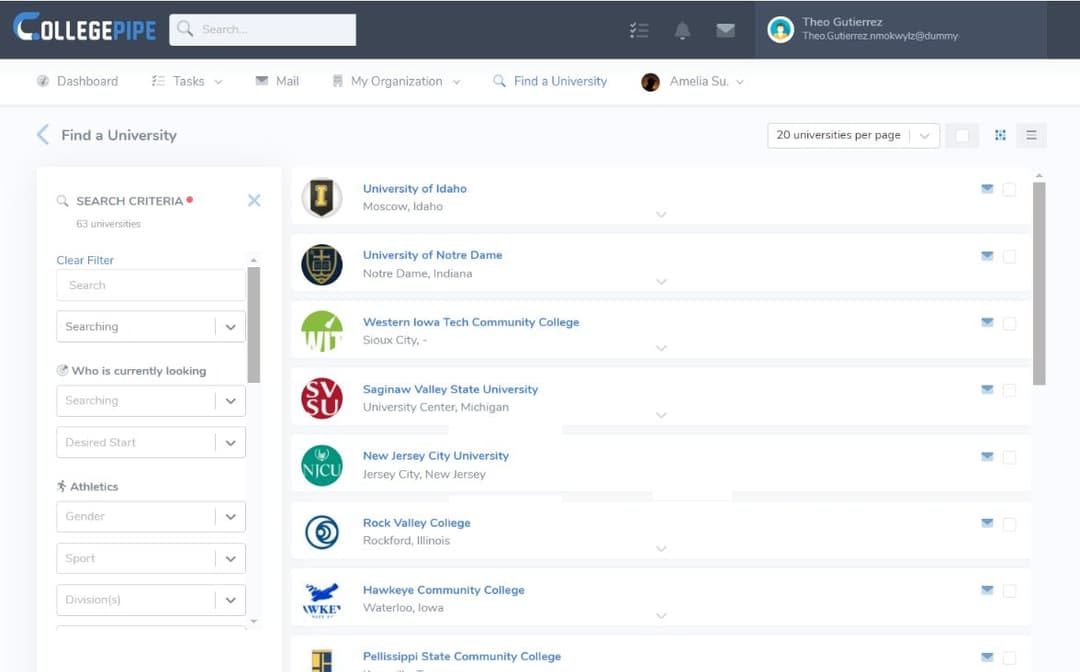Switch to grid view of universities
Viewport: 1080px width, 672px height.
coord(1000,135)
